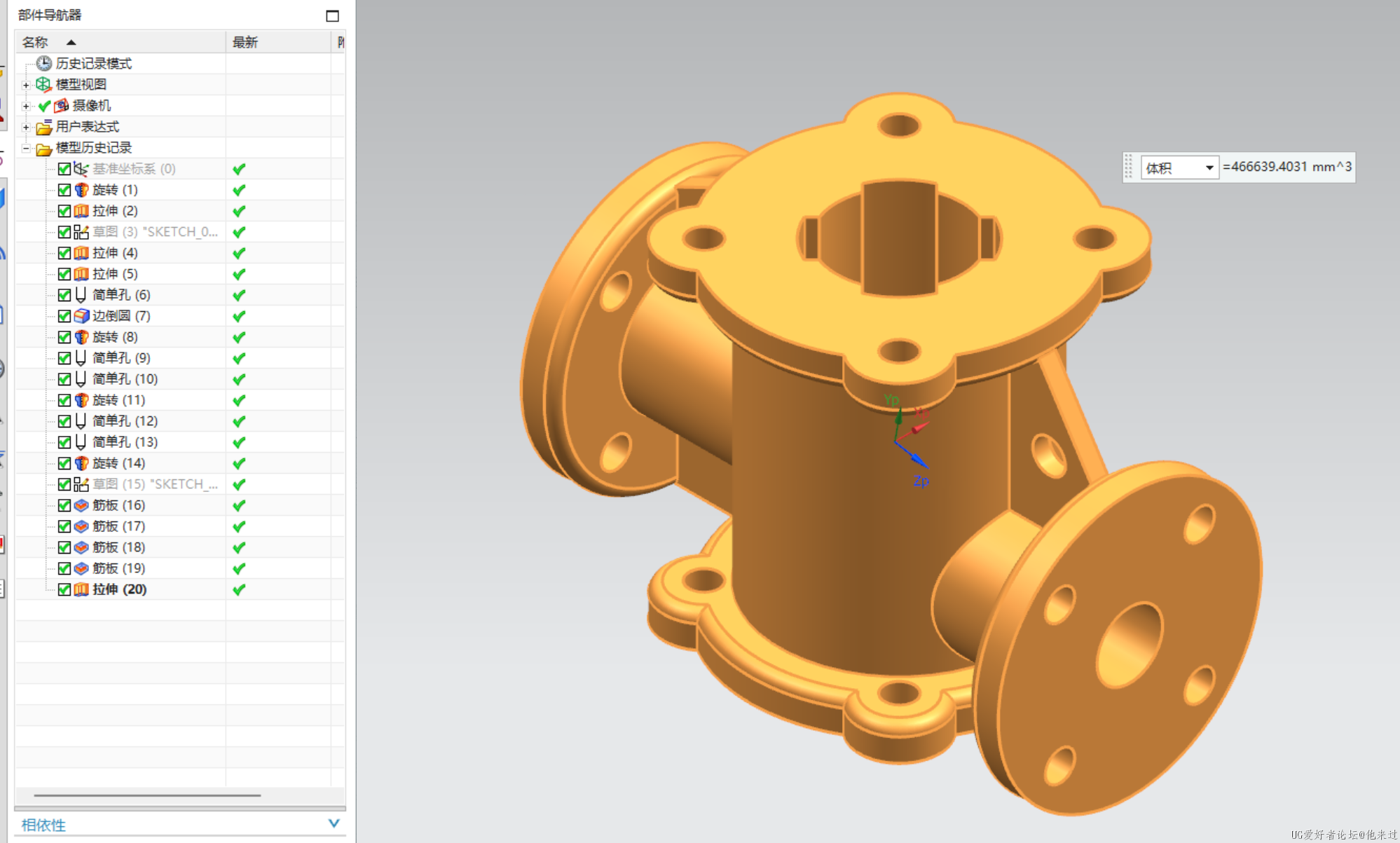Select the 拉伸 (5) feature row

point(180,274)
